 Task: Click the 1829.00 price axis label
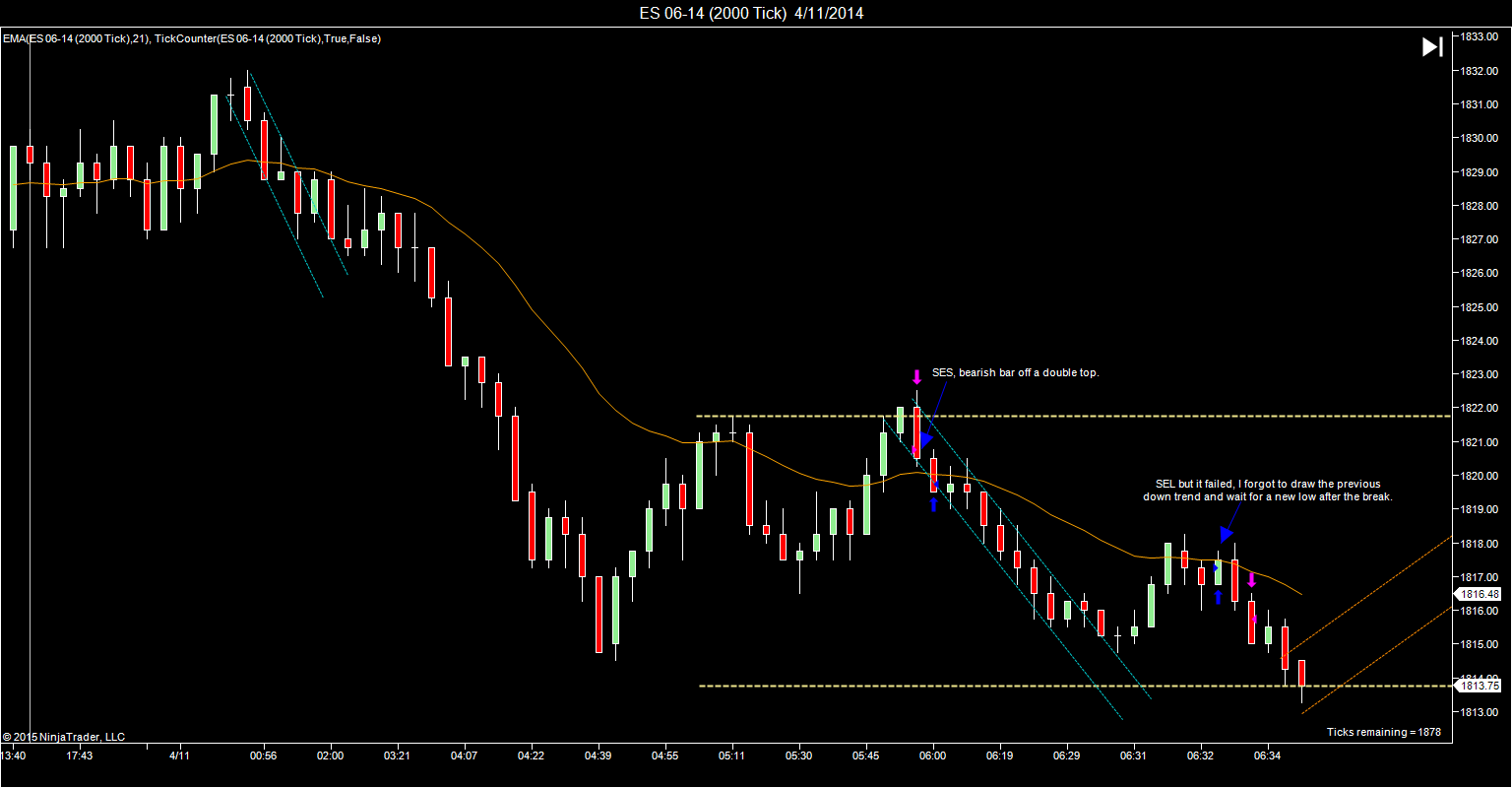click(1479, 172)
